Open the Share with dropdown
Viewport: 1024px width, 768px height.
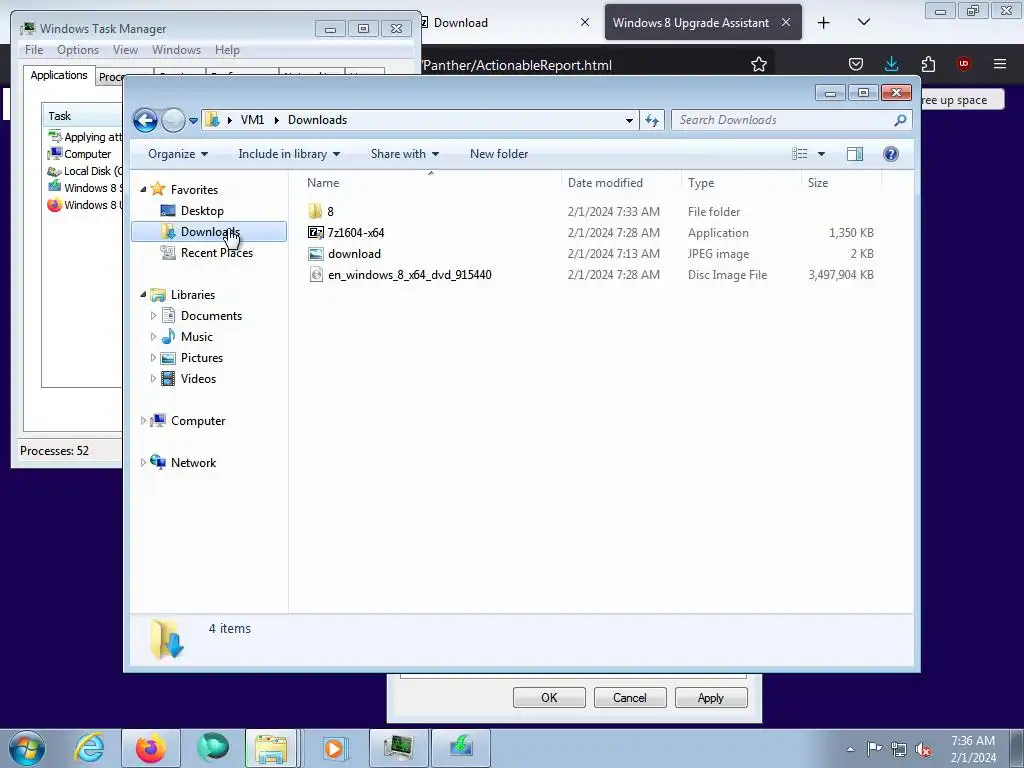405,154
